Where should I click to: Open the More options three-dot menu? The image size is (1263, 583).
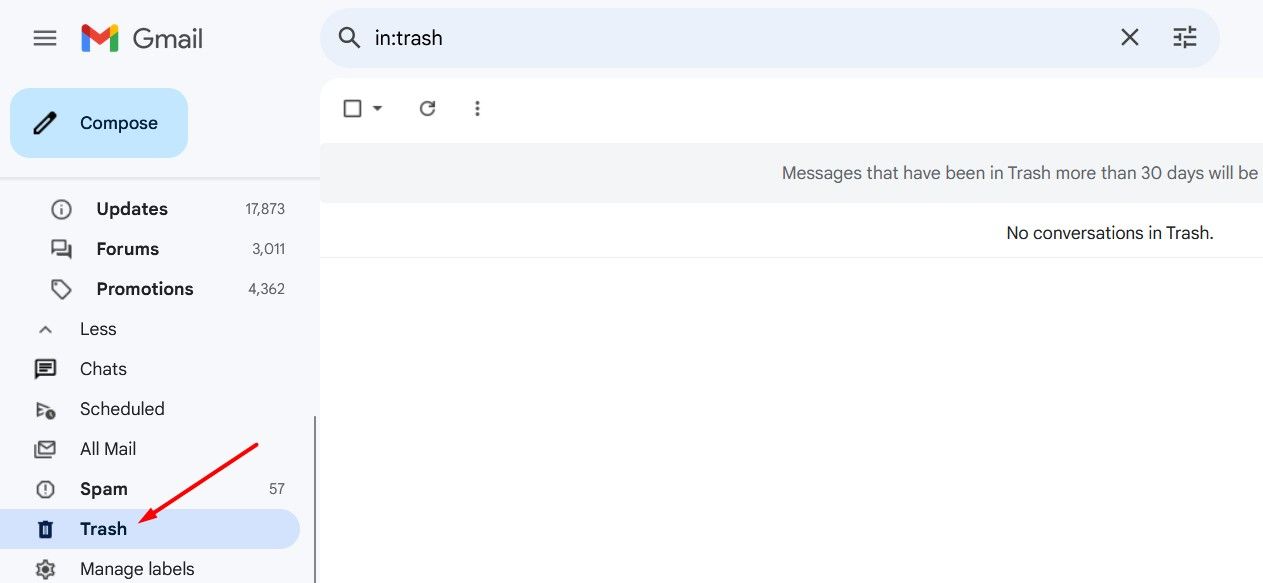pyautogui.click(x=477, y=108)
